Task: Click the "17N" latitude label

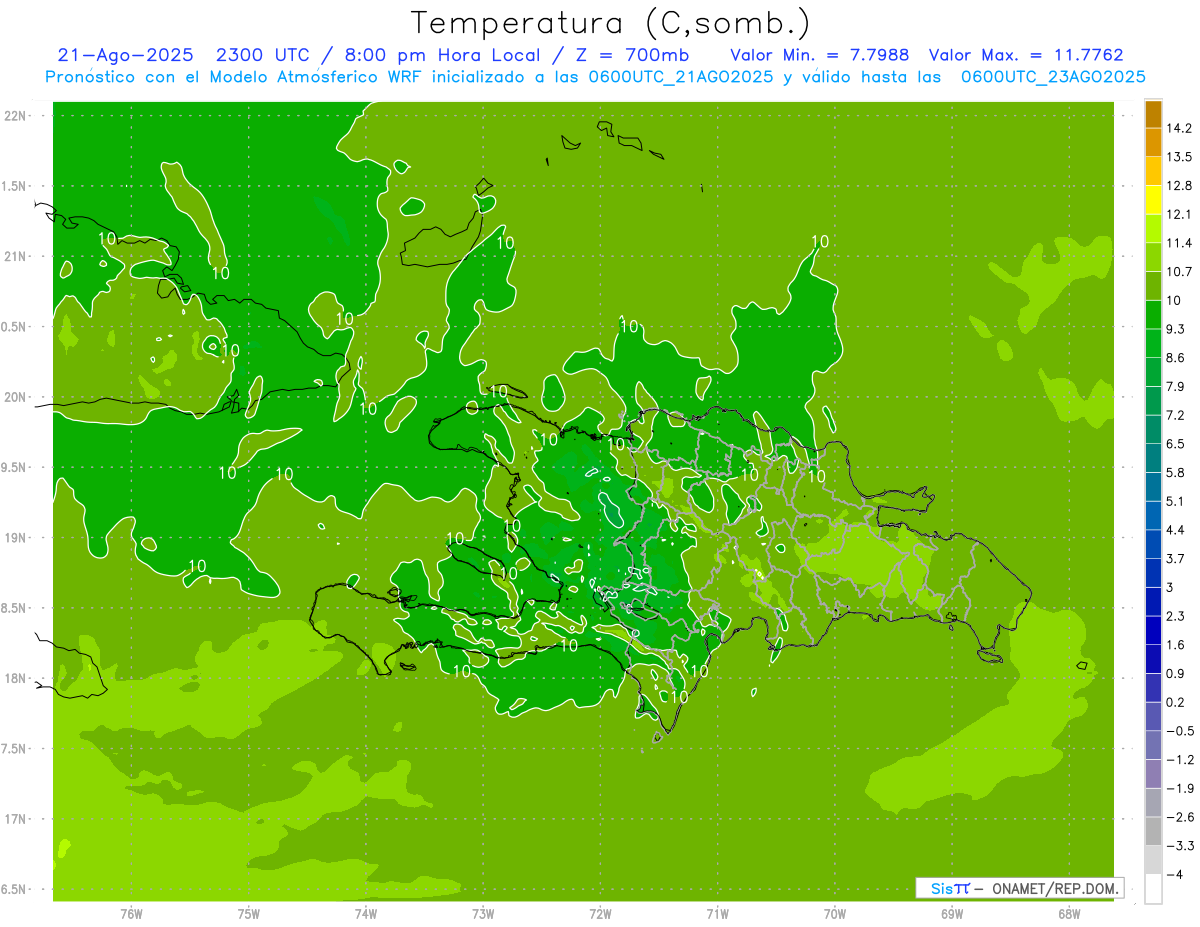Action: 17,819
